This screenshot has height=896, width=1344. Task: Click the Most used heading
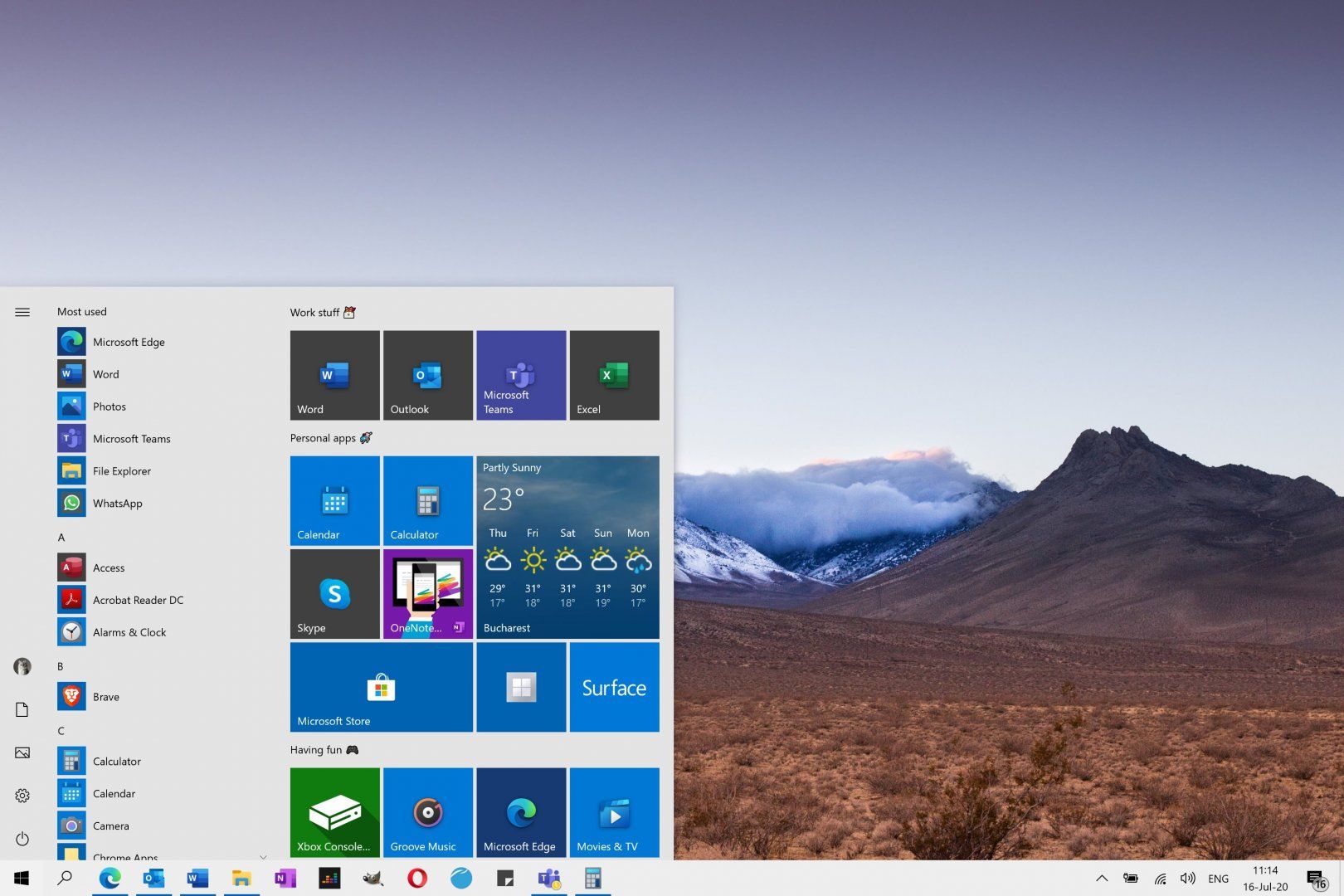(82, 312)
